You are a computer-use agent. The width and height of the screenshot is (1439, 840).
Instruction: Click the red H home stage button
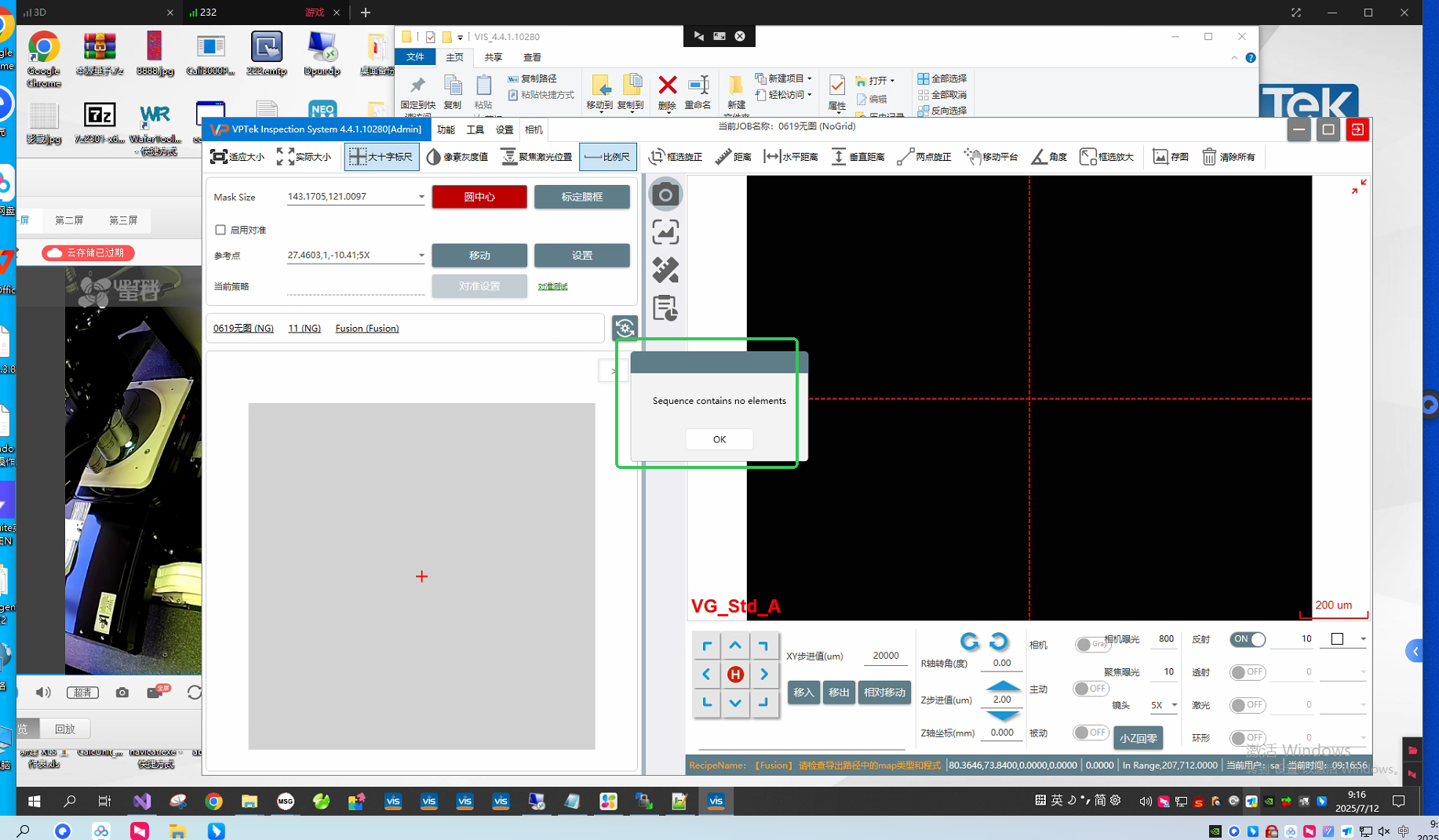[x=735, y=674]
